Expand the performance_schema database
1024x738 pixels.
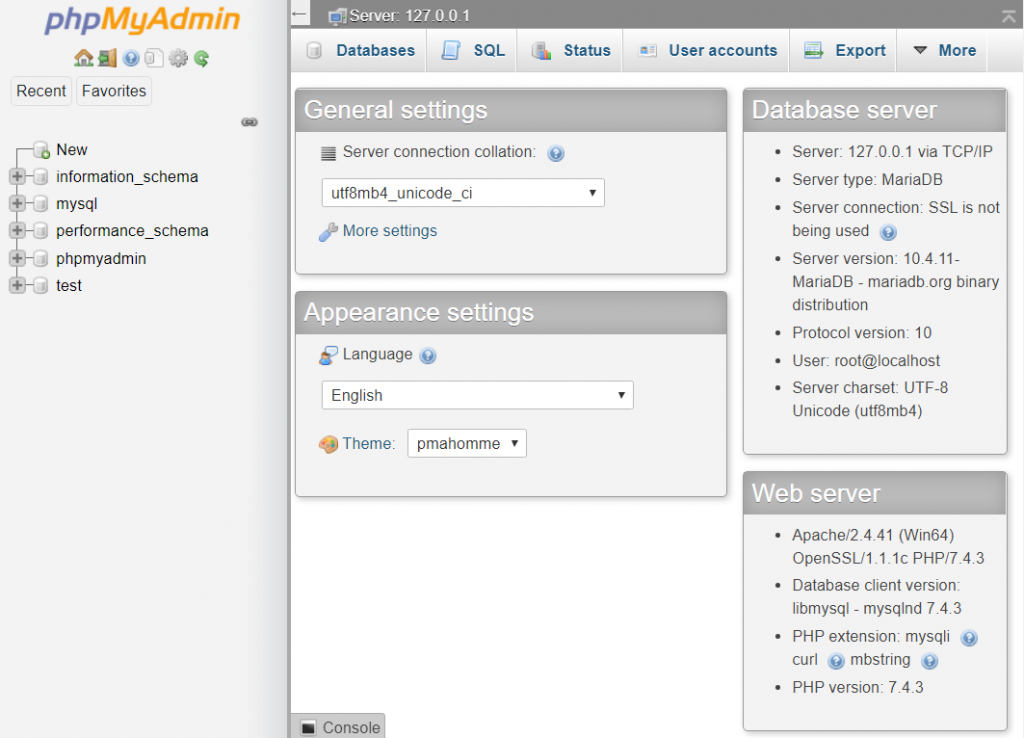pos(18,231)
